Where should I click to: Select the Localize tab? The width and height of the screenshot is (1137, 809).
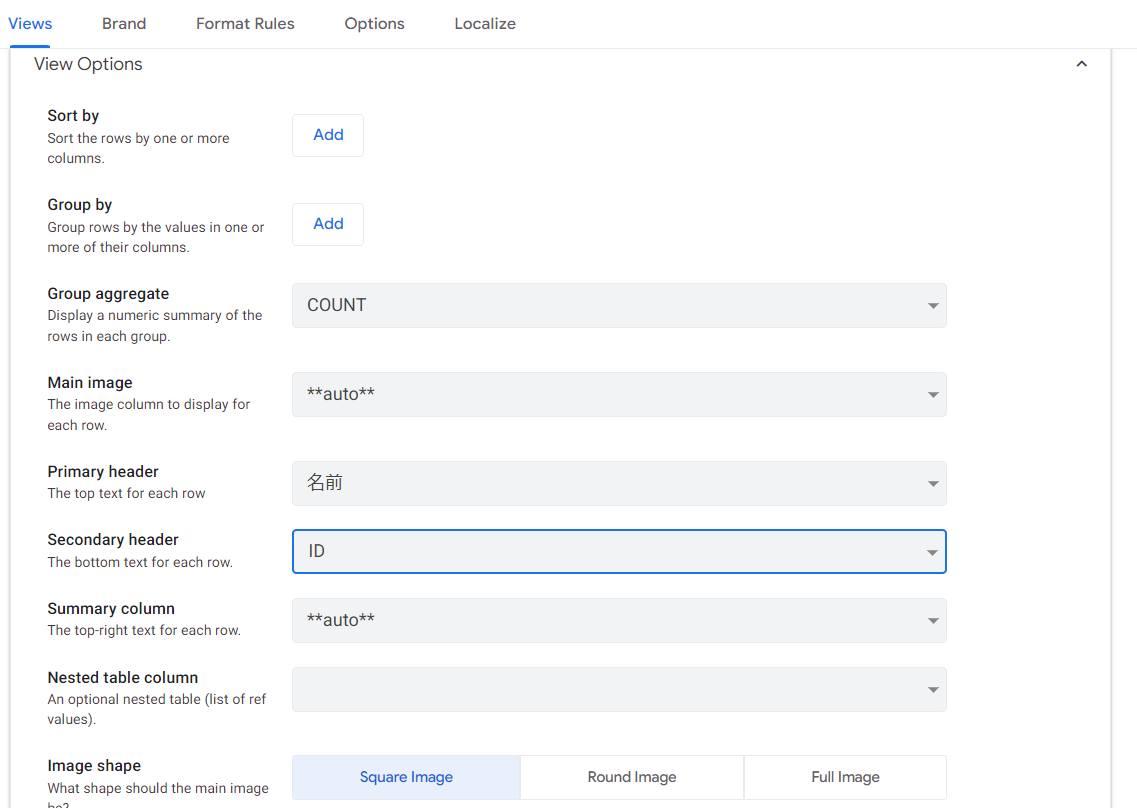[x=485, y=23]
